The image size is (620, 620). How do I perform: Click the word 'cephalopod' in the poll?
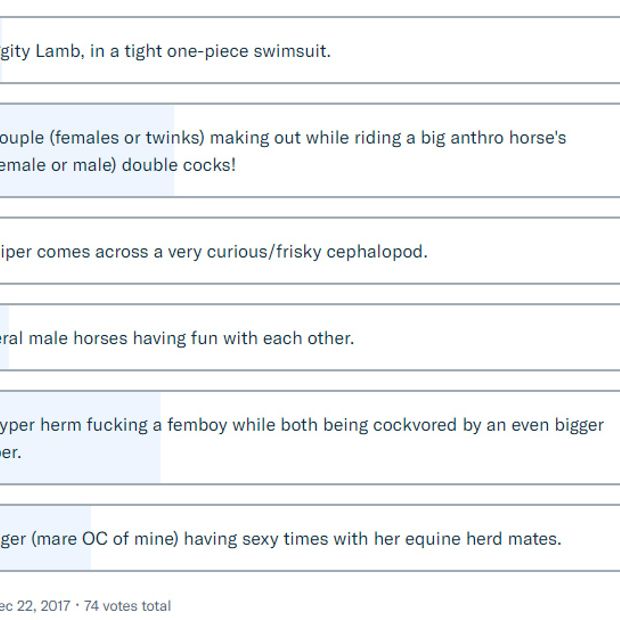click(x=380, y=251)
